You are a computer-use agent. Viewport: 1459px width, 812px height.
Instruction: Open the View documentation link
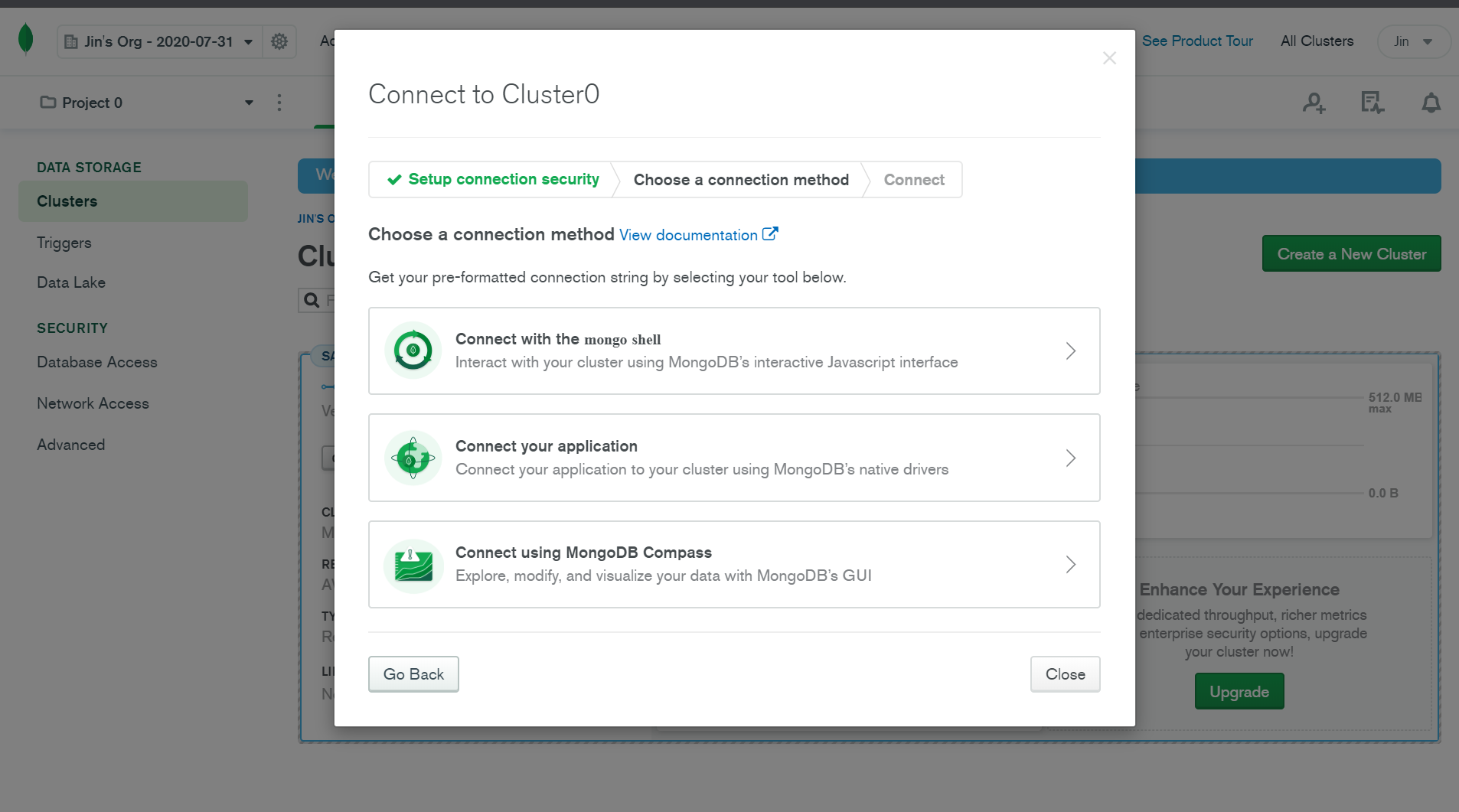coord(689,234)
